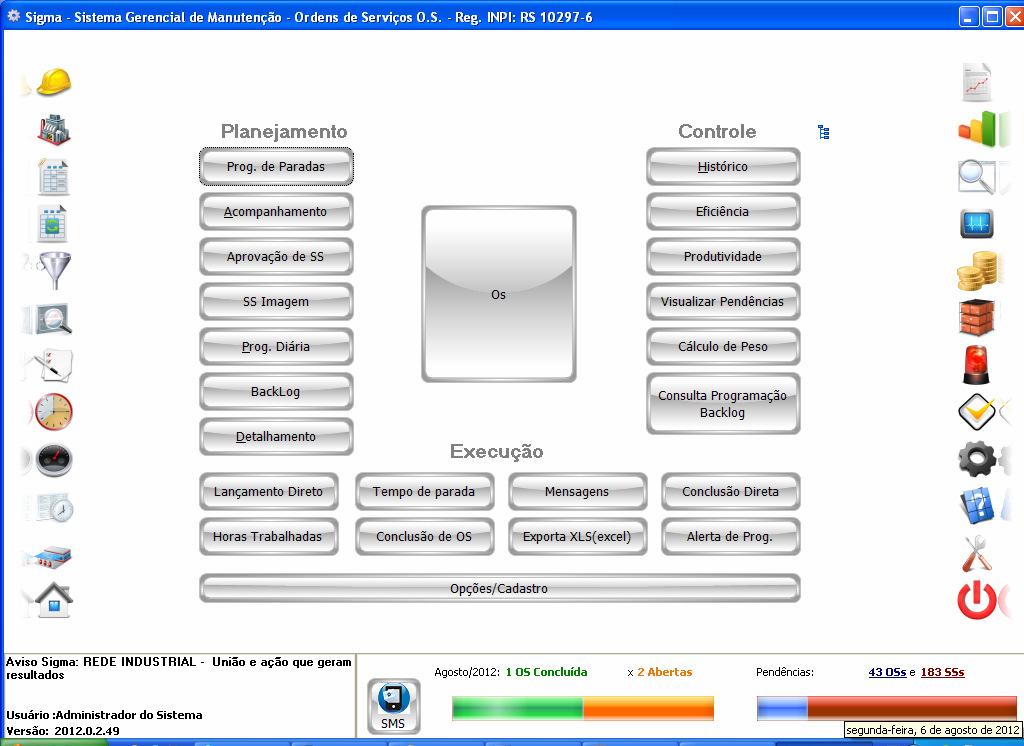This screenshot has width=1024, height=746.
Task: Click the wide Opções/Cadastro button
Action: coord(499,589)
